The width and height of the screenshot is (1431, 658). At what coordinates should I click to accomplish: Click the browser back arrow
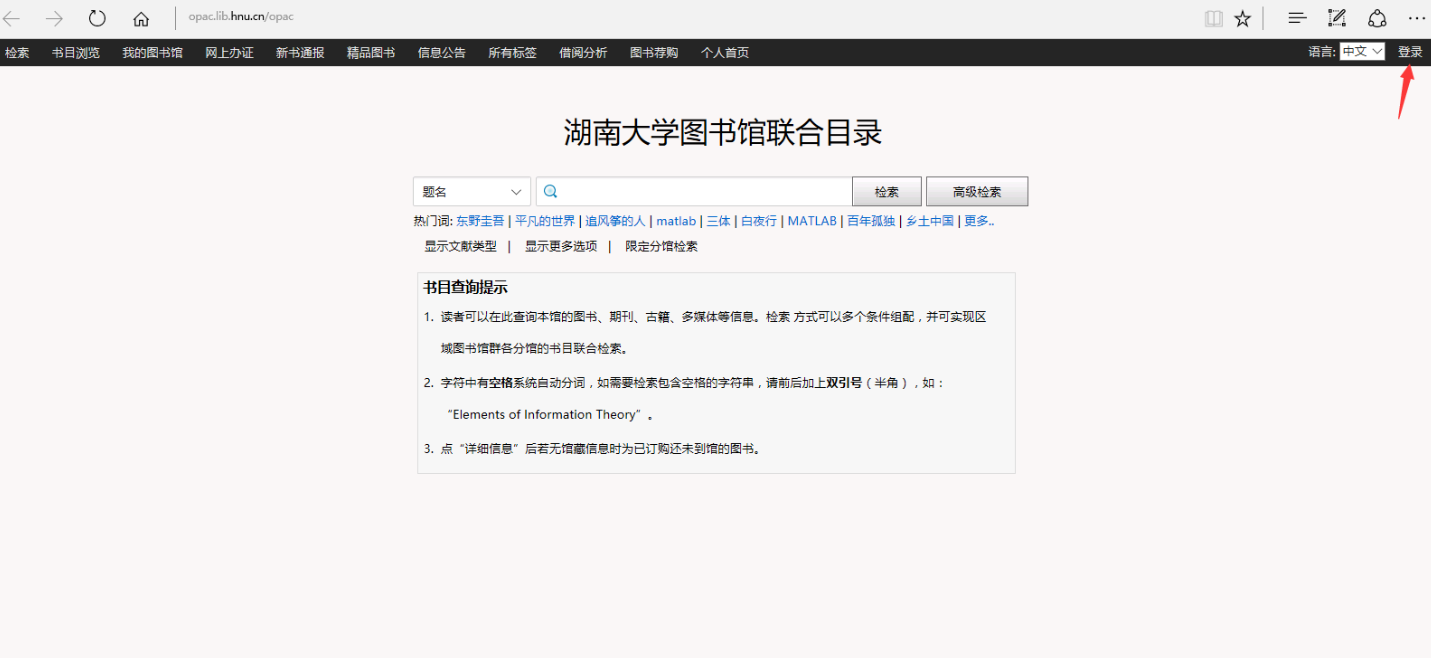pos(12,18)
